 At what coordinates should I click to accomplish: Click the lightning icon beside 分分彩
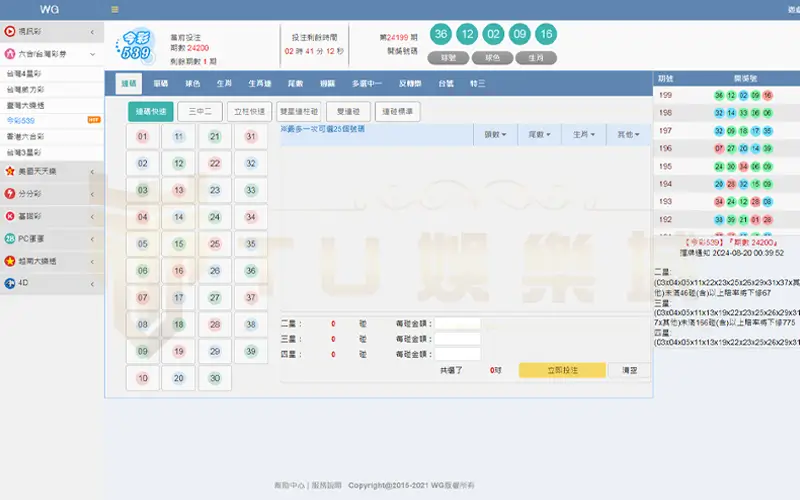10,193
